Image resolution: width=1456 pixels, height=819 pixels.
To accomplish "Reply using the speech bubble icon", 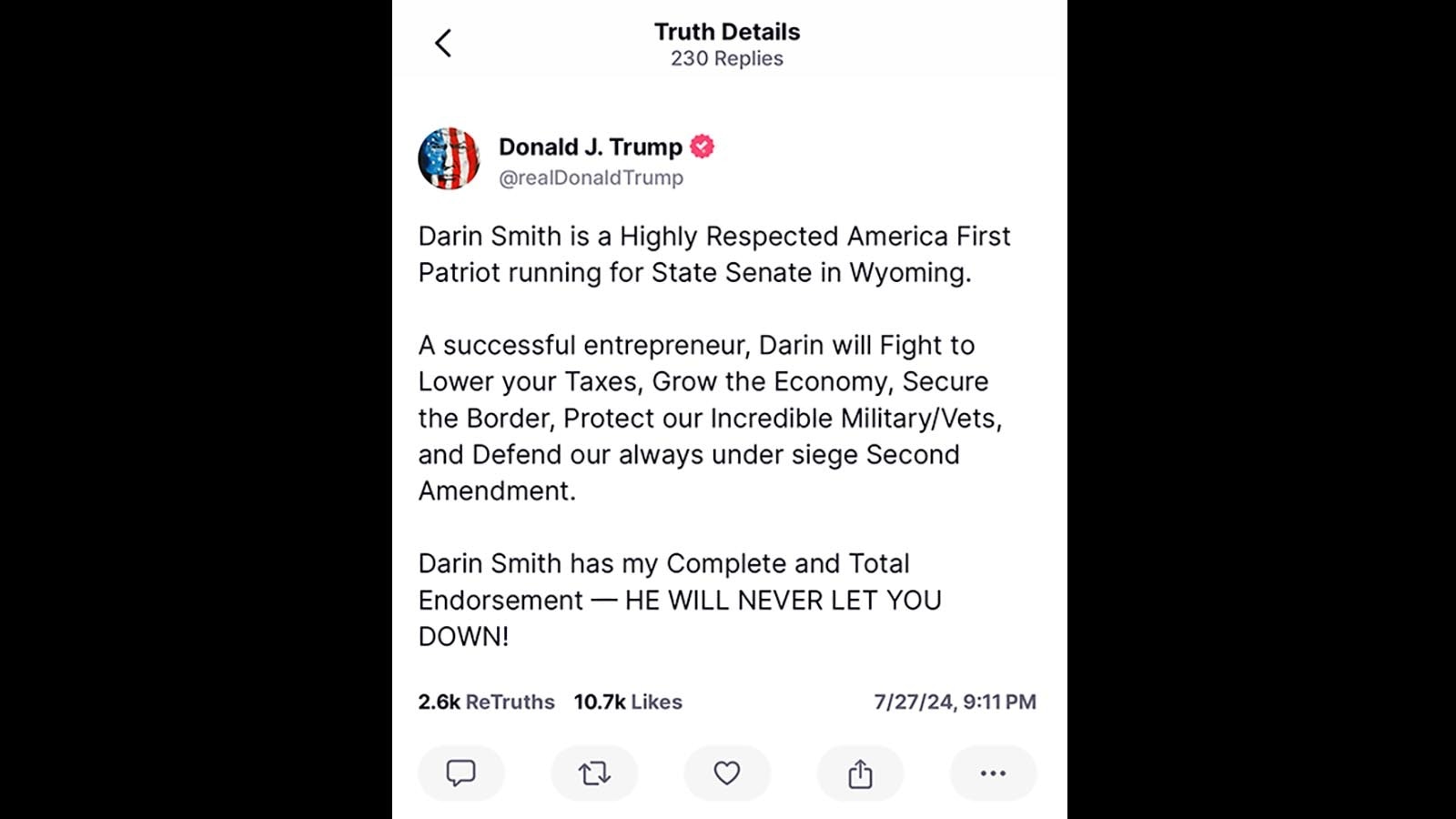I will click(x=460, y=773).
